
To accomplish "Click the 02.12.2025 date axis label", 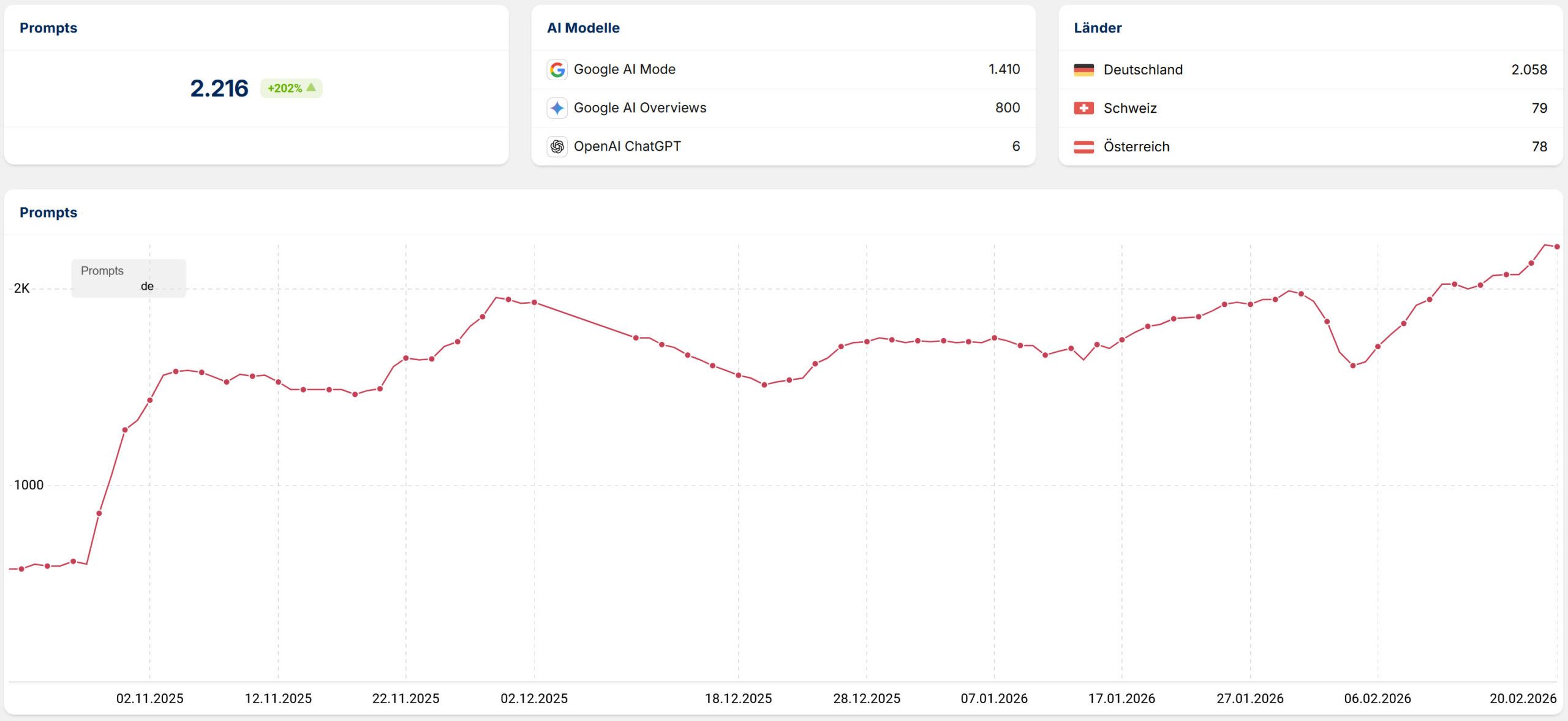I will point(534,698).
